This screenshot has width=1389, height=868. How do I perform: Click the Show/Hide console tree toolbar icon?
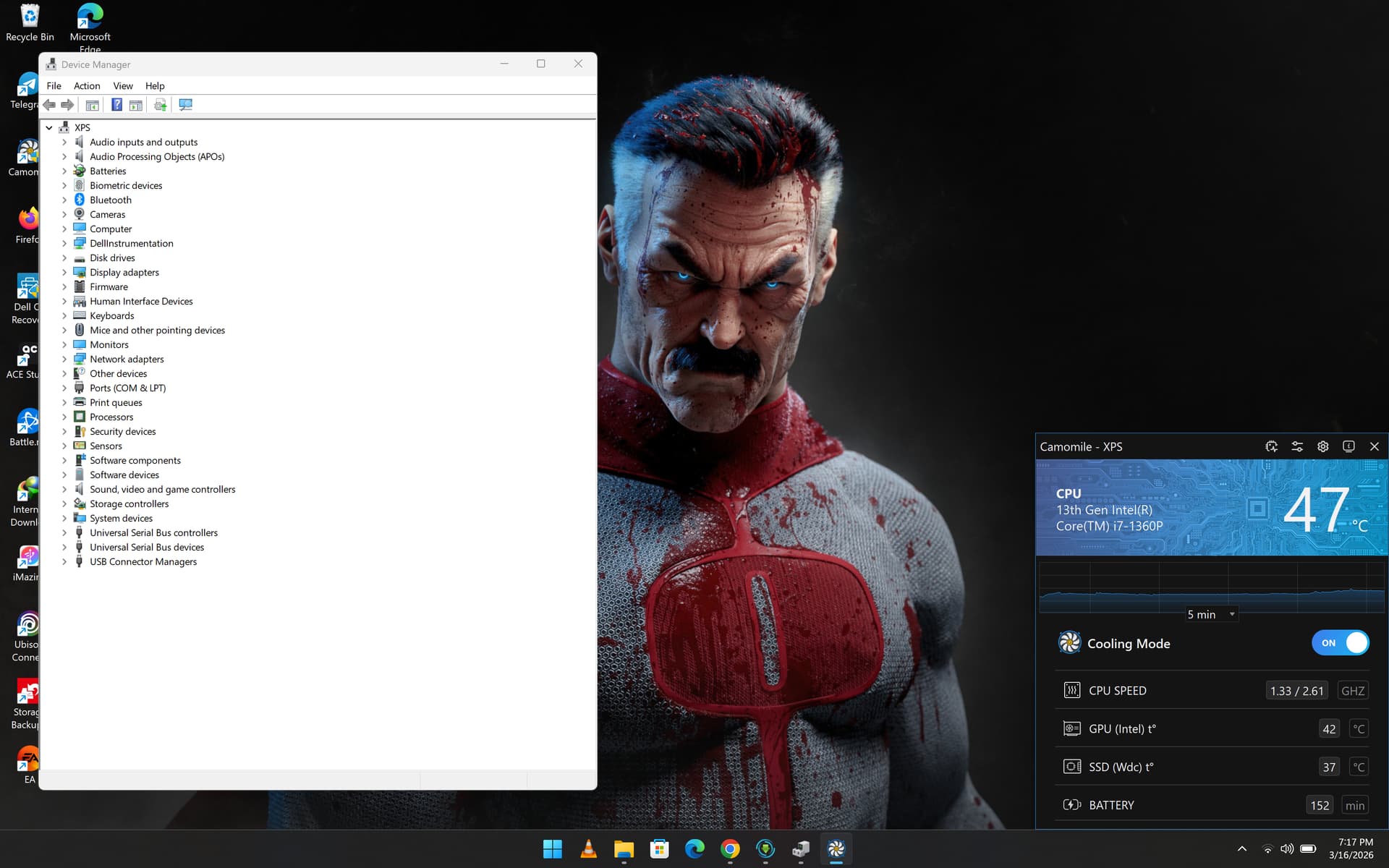coord(92,105)
